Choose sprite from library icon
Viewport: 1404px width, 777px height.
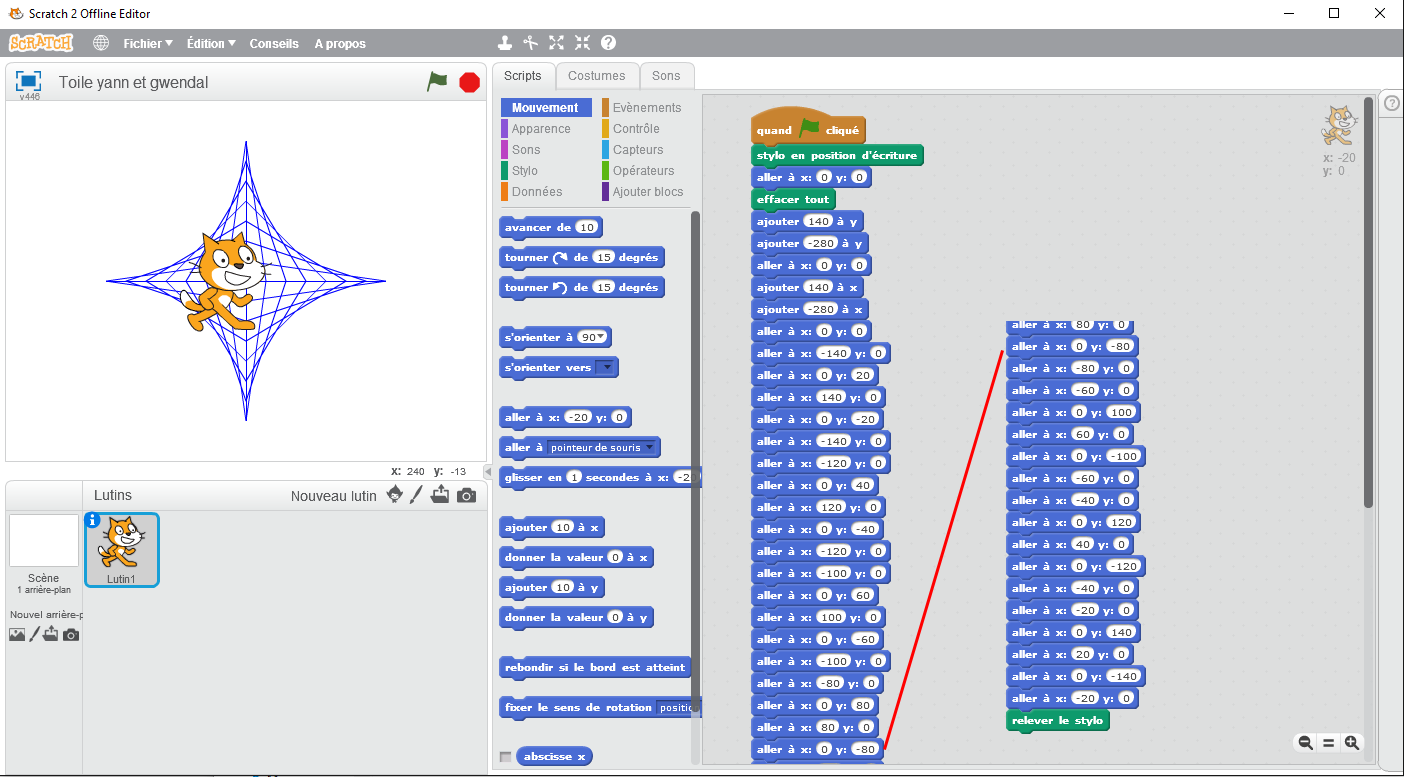395,495
